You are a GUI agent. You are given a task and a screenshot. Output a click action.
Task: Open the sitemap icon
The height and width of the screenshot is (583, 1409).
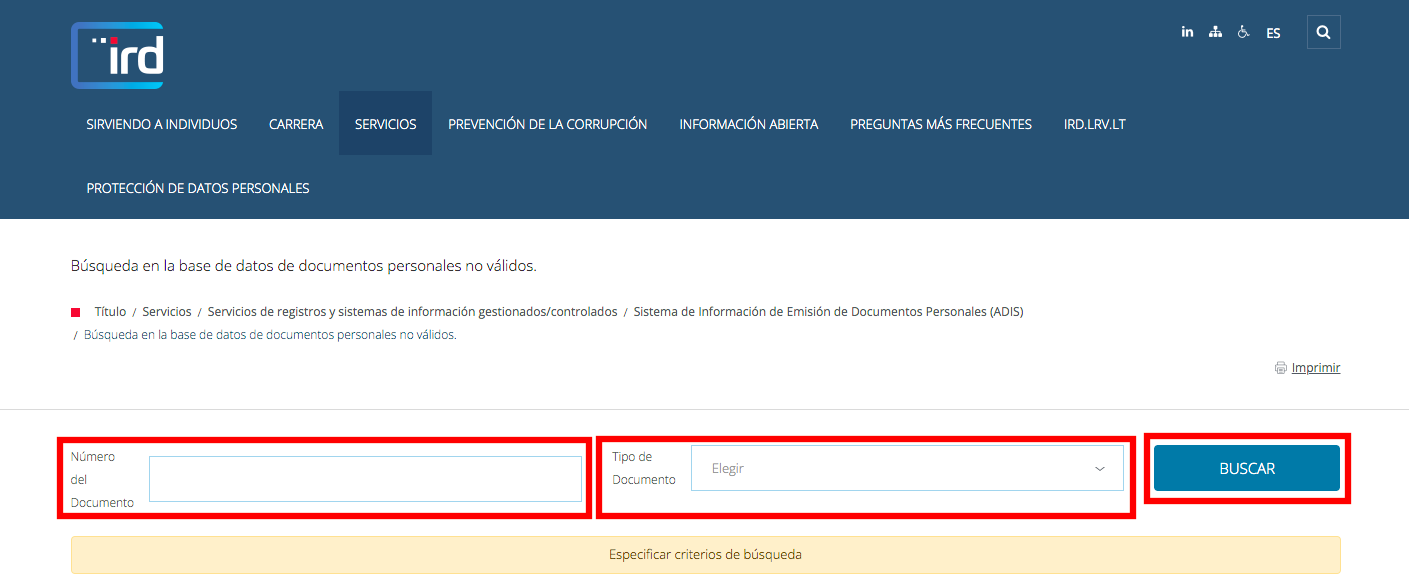1215,32
